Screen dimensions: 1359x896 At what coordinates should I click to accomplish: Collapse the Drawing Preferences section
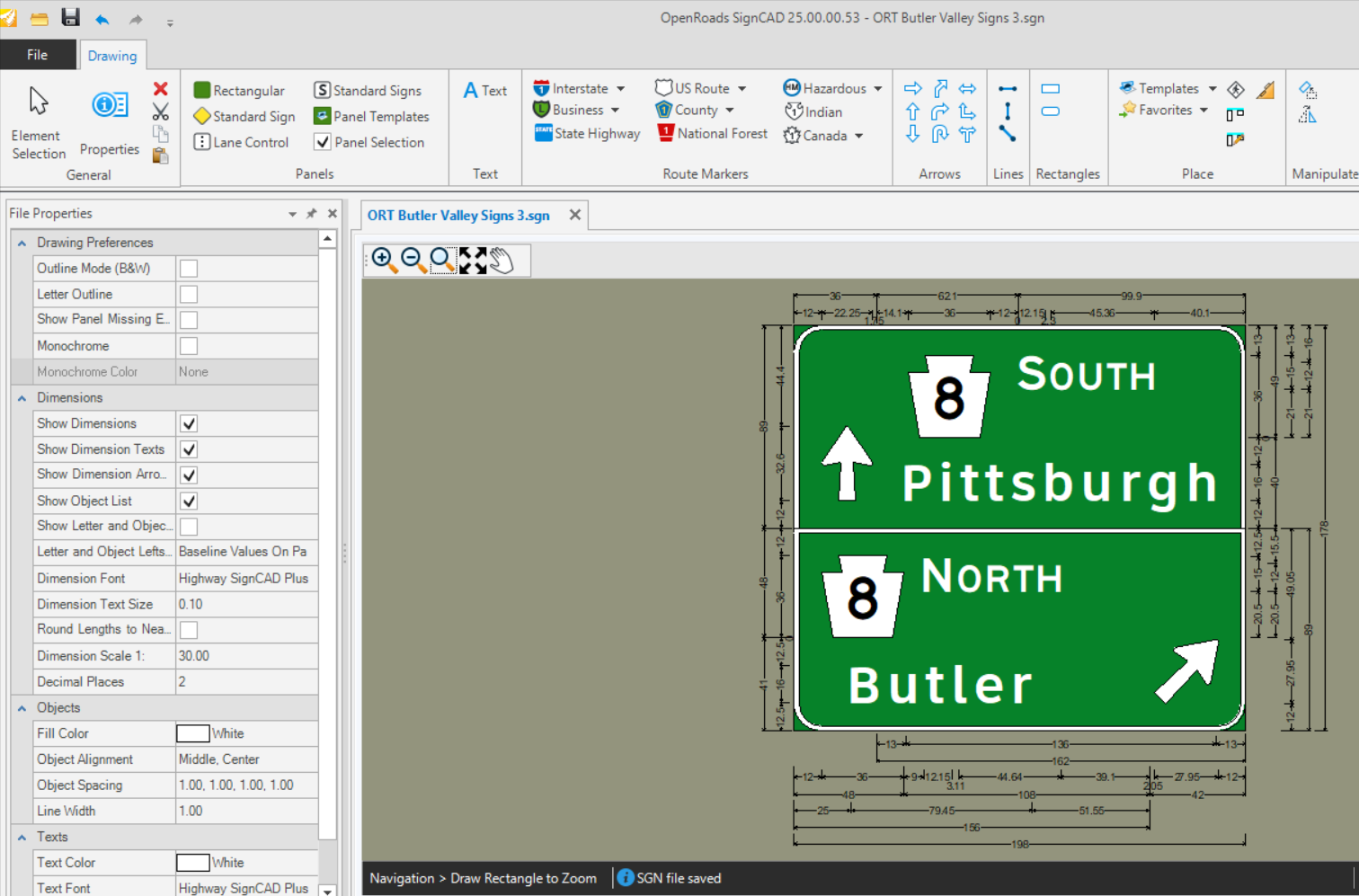(x=22, y=244)
